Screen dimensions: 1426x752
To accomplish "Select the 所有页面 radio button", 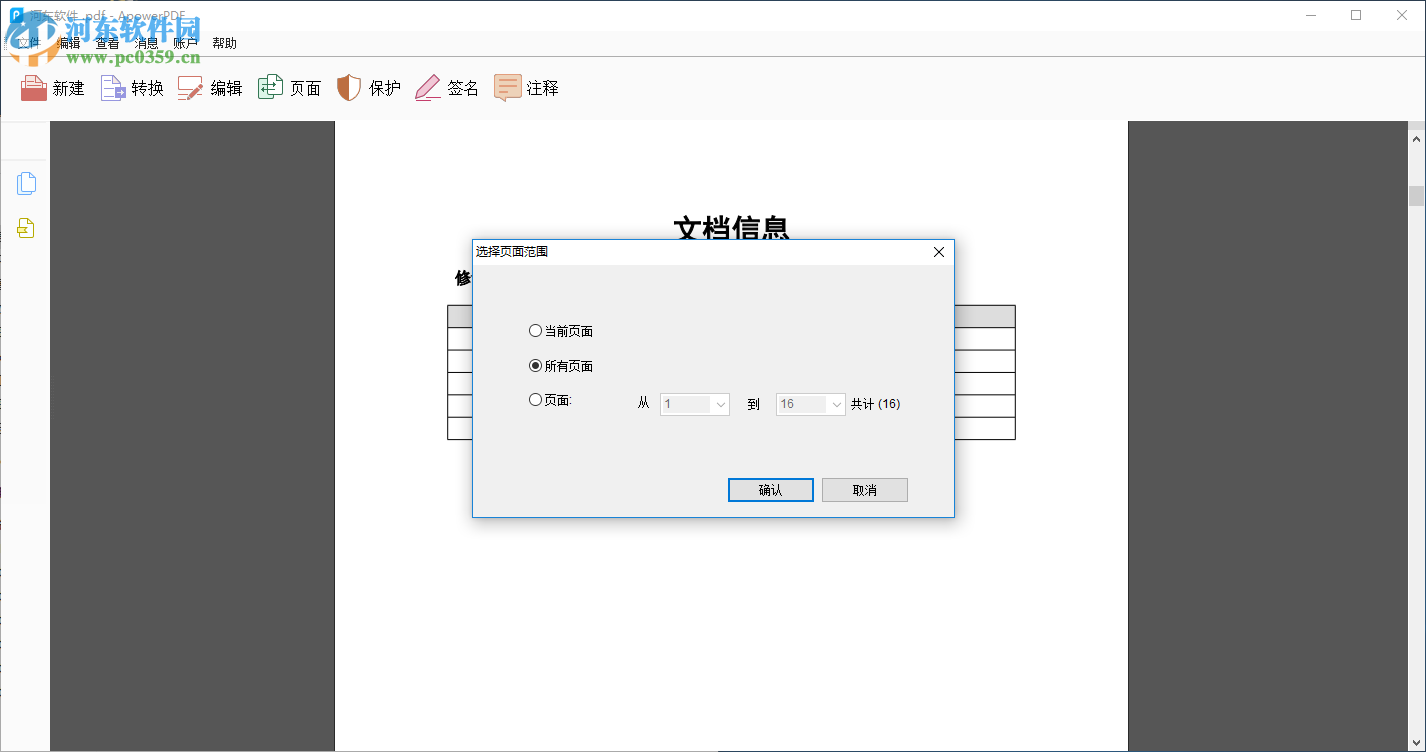I will point(536,365).
